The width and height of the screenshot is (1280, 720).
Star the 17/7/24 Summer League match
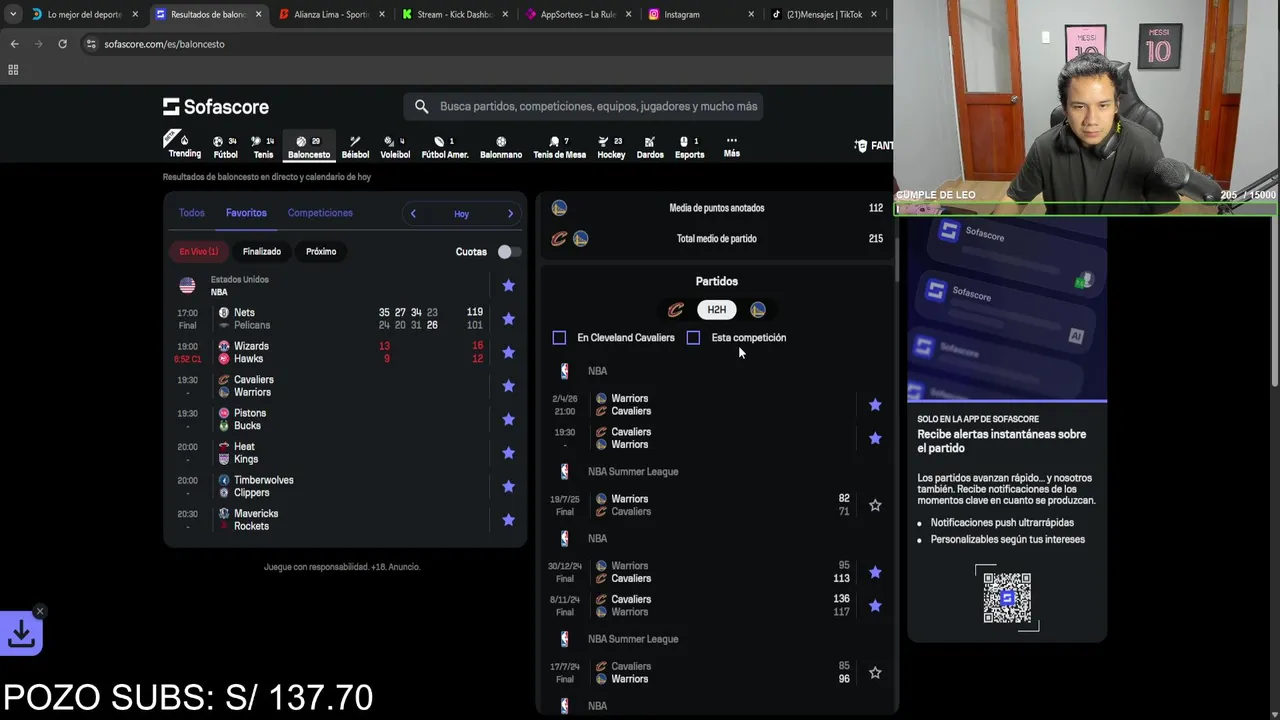click(875, 673)
